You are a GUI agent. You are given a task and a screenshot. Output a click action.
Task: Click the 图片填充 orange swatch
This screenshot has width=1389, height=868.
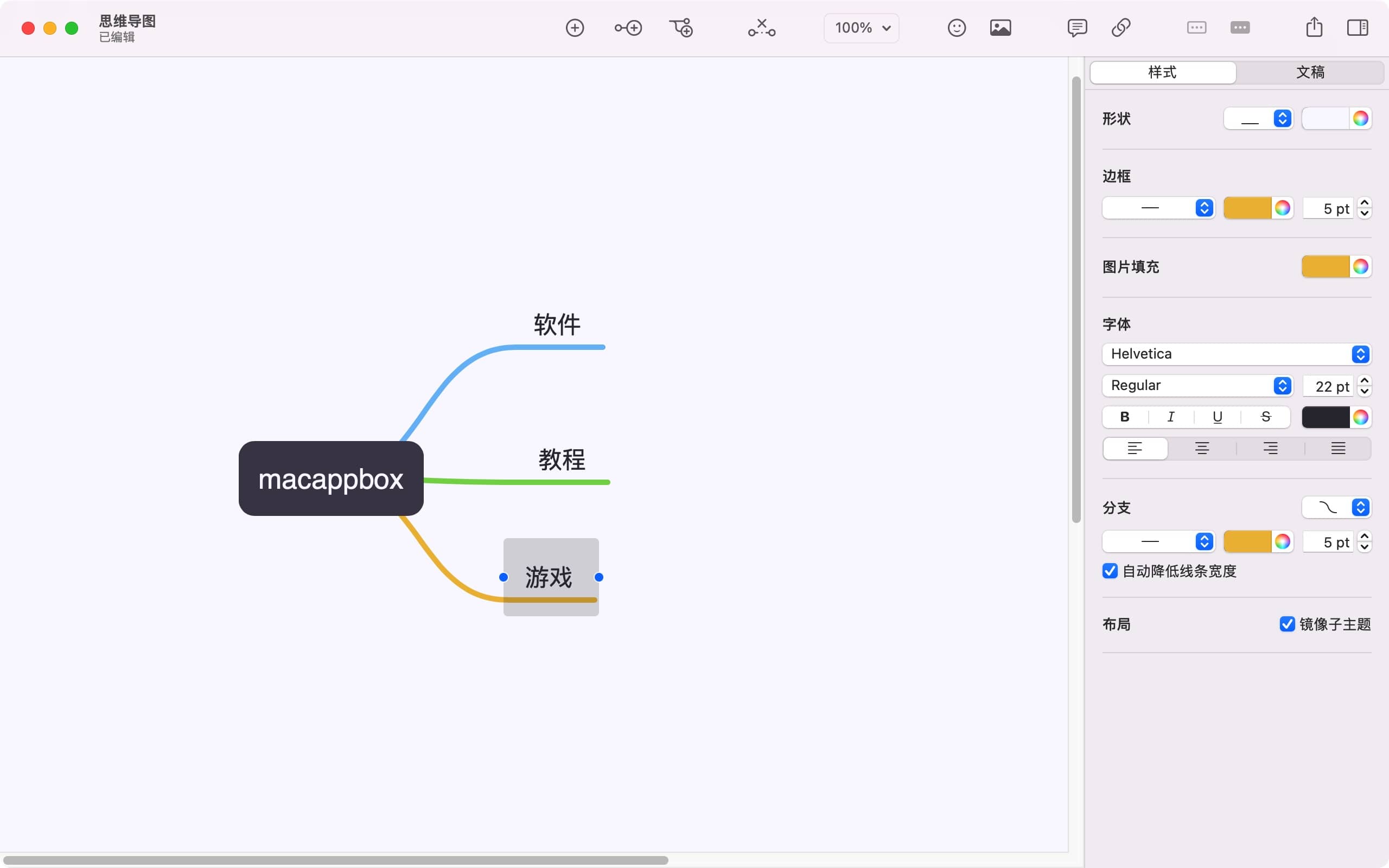[1326, 266]
